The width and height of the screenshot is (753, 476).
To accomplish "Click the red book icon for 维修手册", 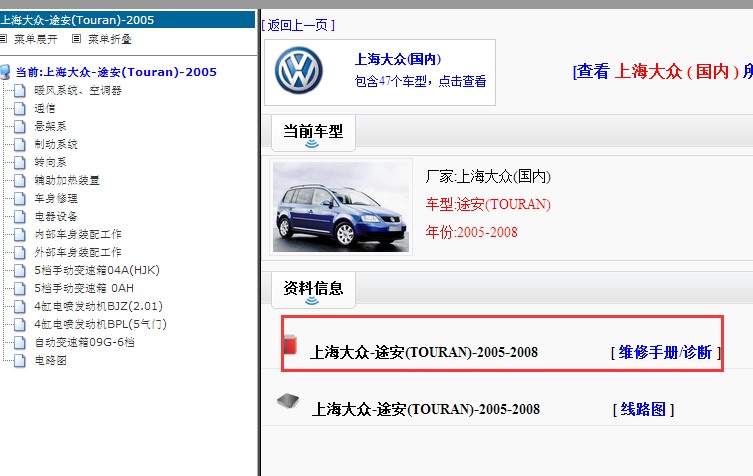I will click(290, 345).
